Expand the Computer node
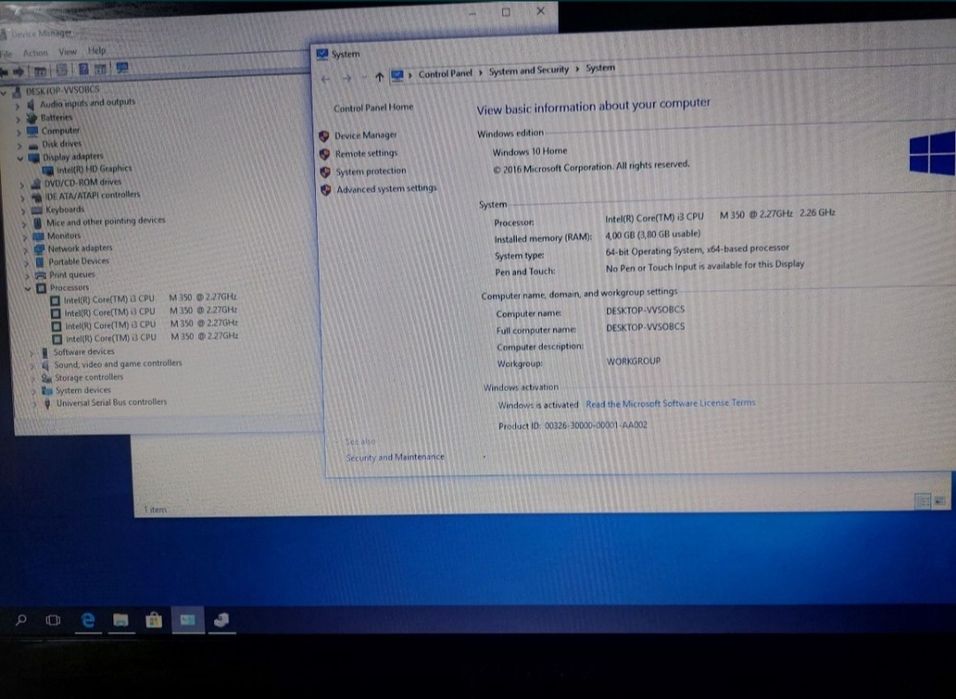956x699 pixels. click(x=19, y=132)
